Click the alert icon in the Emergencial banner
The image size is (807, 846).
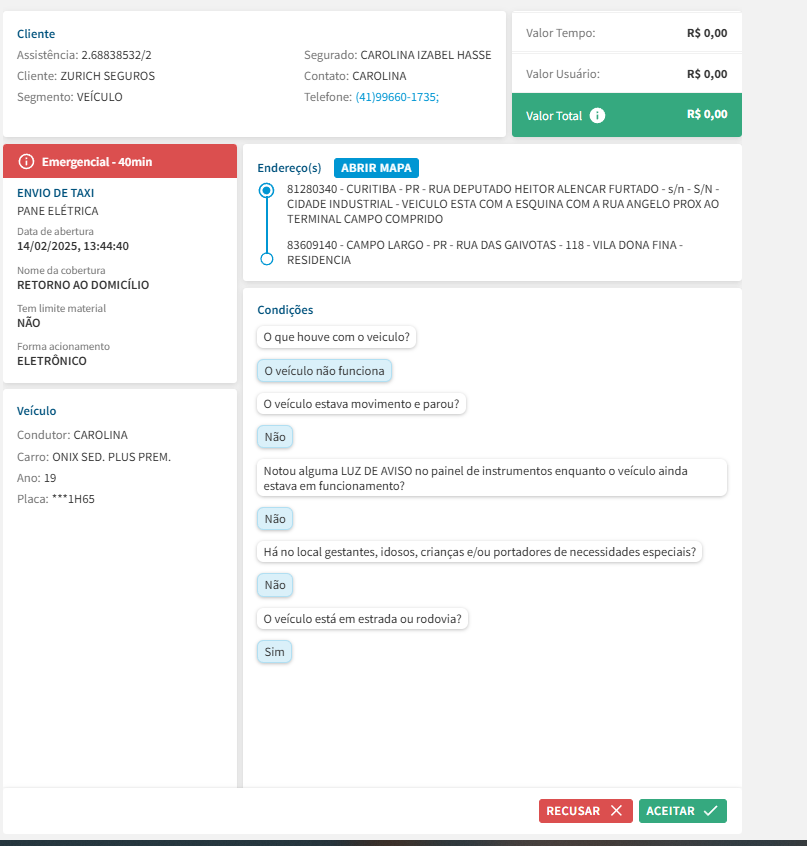27,161
